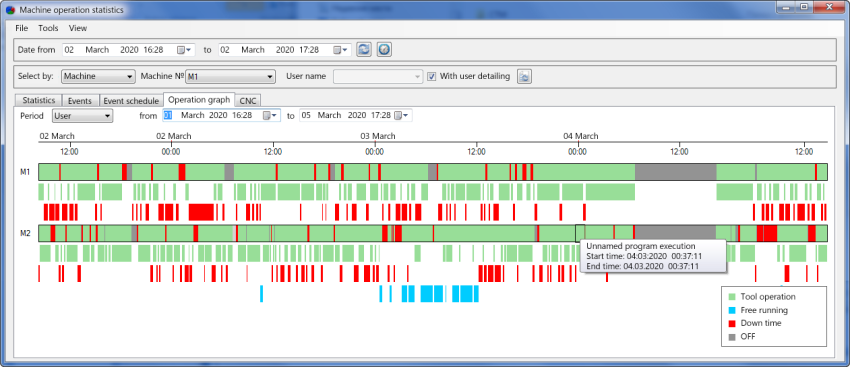850x367 pixels.
Task: Open calendar picker for Date from field
Action: [x=184, y=50]
